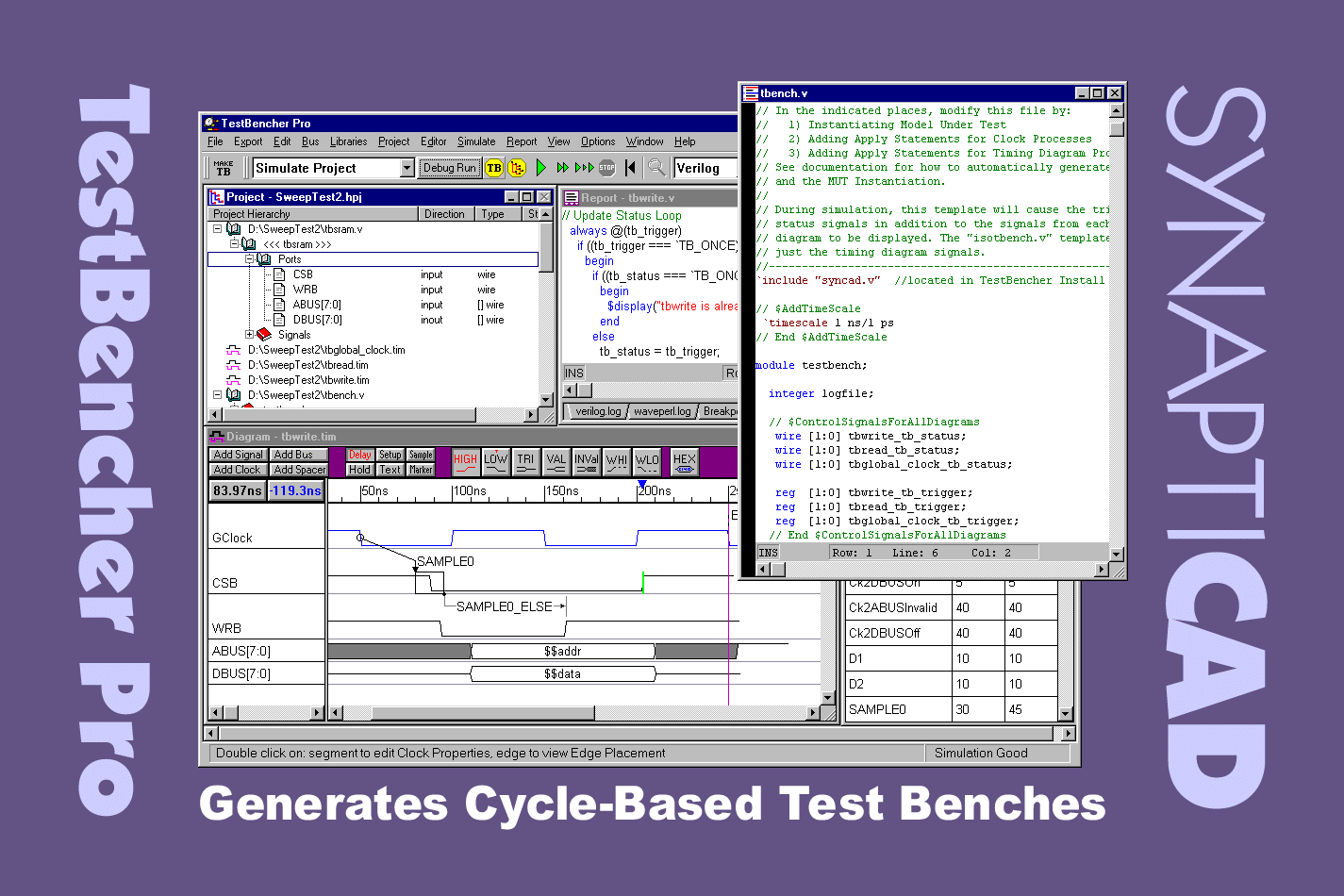The width and height of the screenshot is (1344, 896).
Task: Toggle the Delay mode button
Action: pos(360,455)
